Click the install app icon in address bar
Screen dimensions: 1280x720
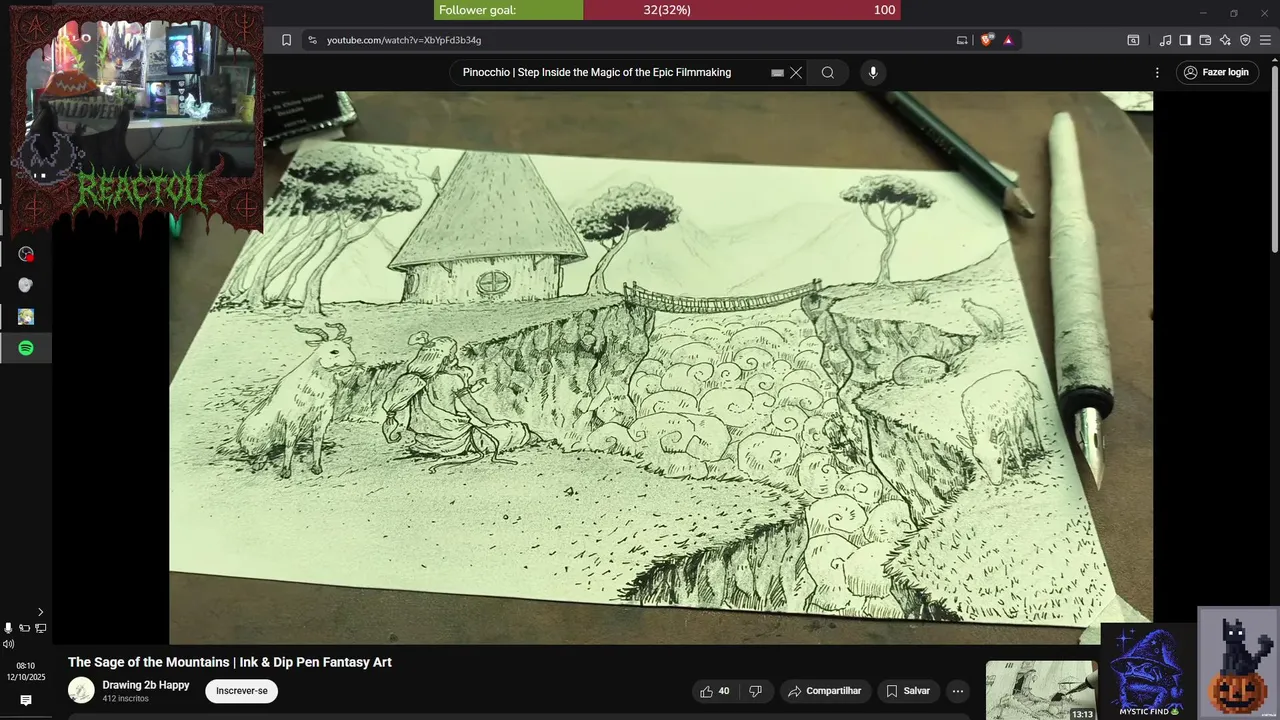[962, 40]
